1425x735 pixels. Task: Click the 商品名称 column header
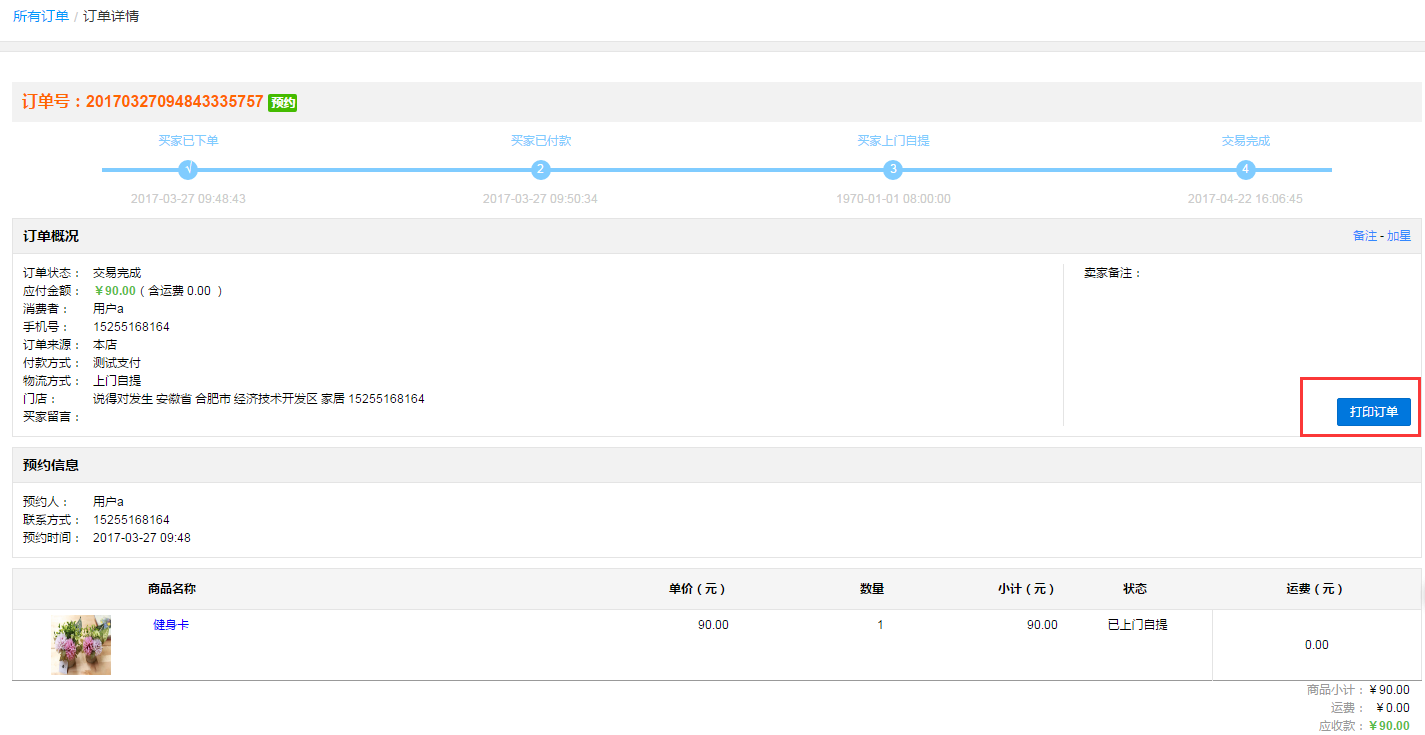tap(171, 589)
